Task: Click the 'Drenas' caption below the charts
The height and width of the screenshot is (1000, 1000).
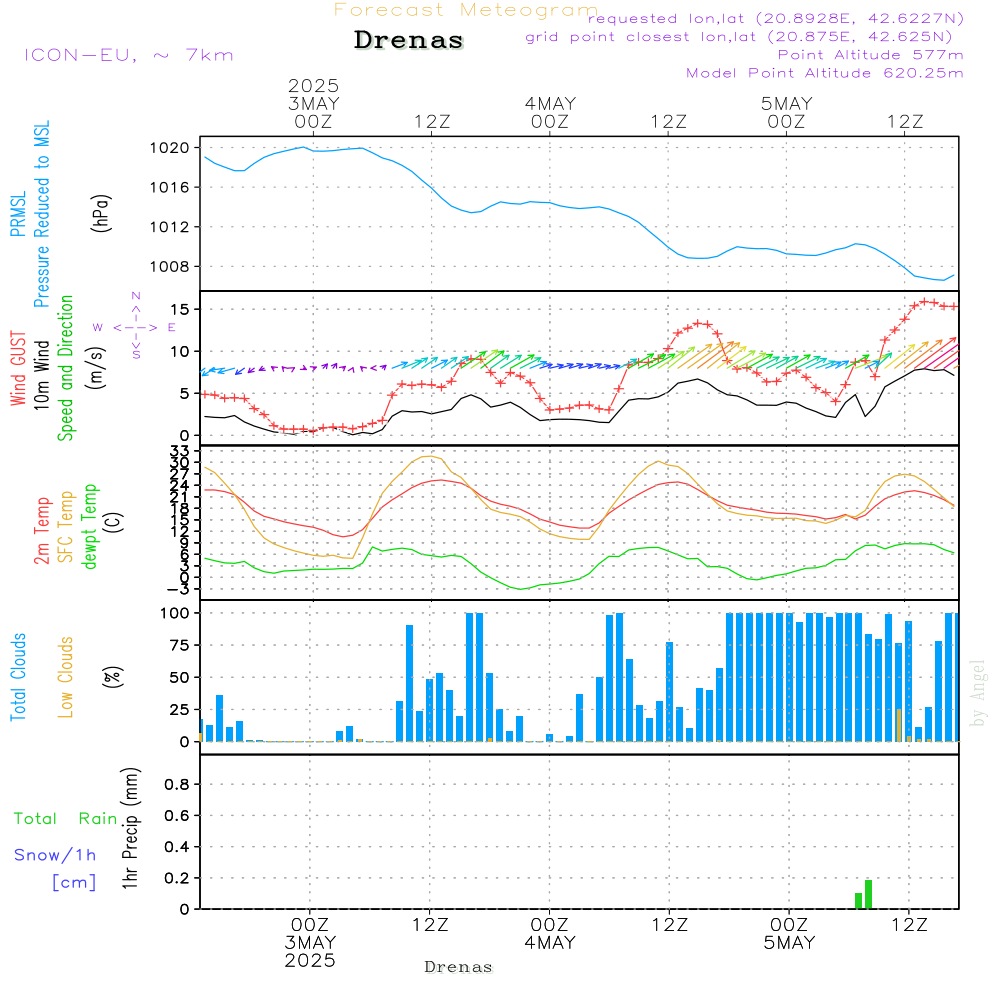Action: click(x=459, y=967)
